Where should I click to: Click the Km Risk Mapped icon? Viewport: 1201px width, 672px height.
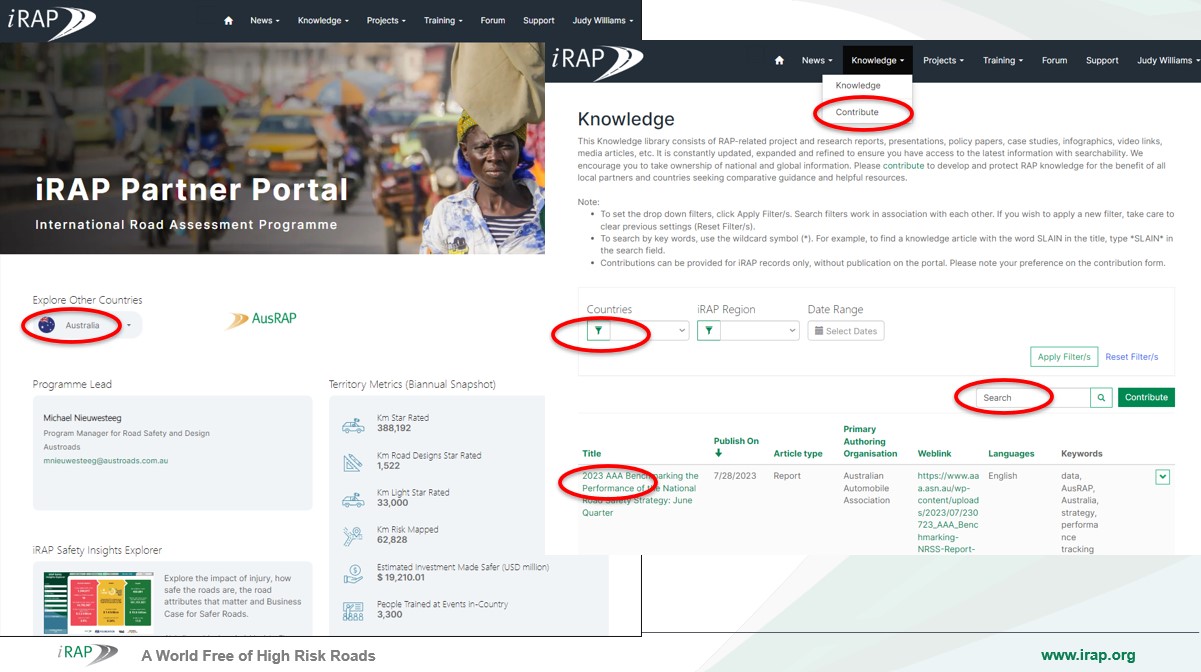coord(353,536)
